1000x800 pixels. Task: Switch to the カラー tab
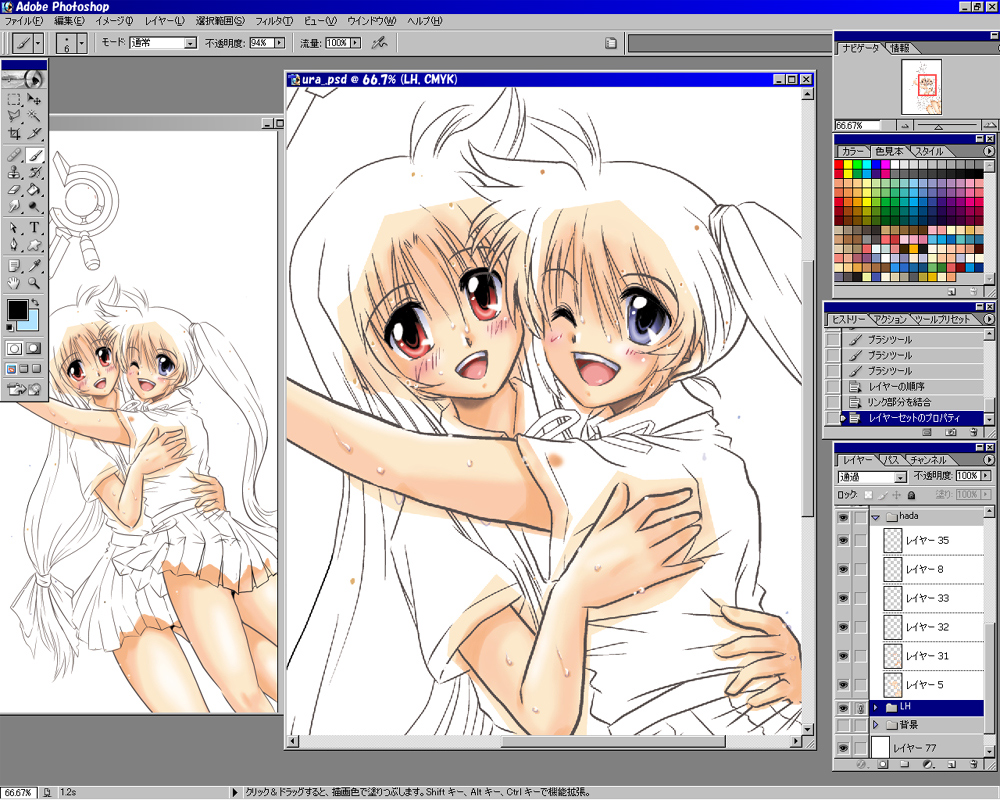coord(852,151)
